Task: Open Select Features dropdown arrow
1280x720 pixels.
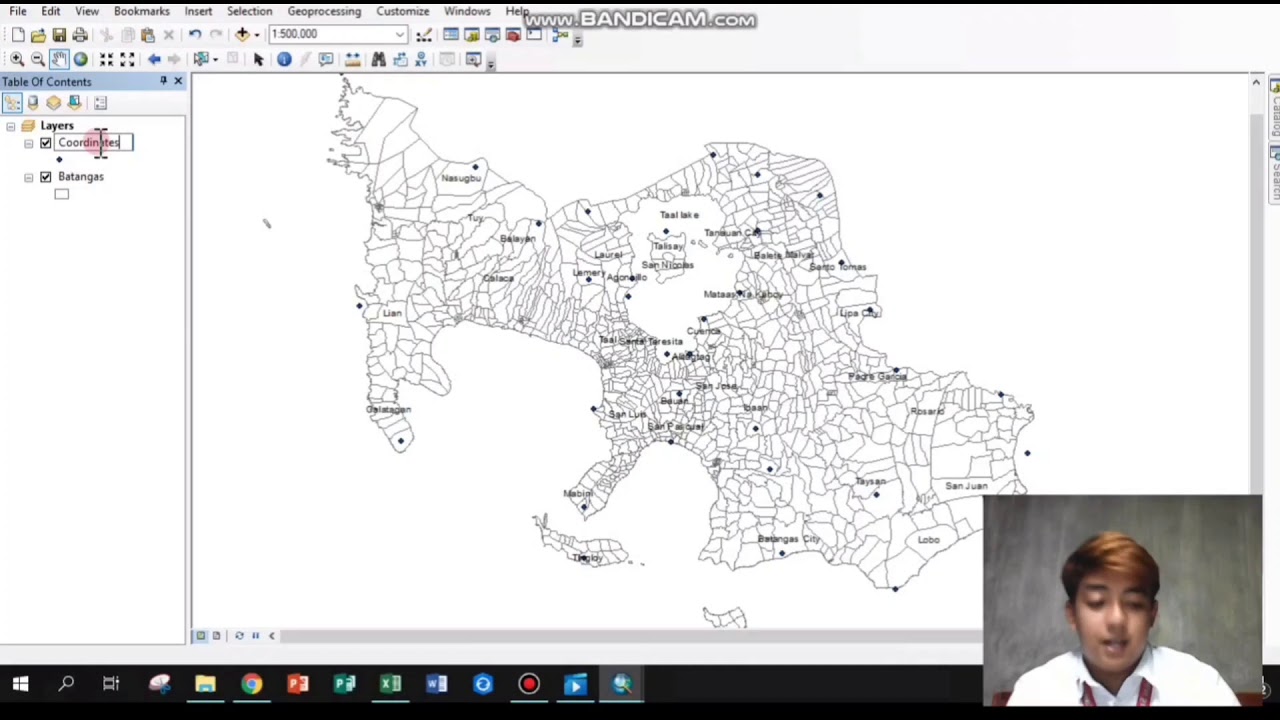Action: pos(215,59)
